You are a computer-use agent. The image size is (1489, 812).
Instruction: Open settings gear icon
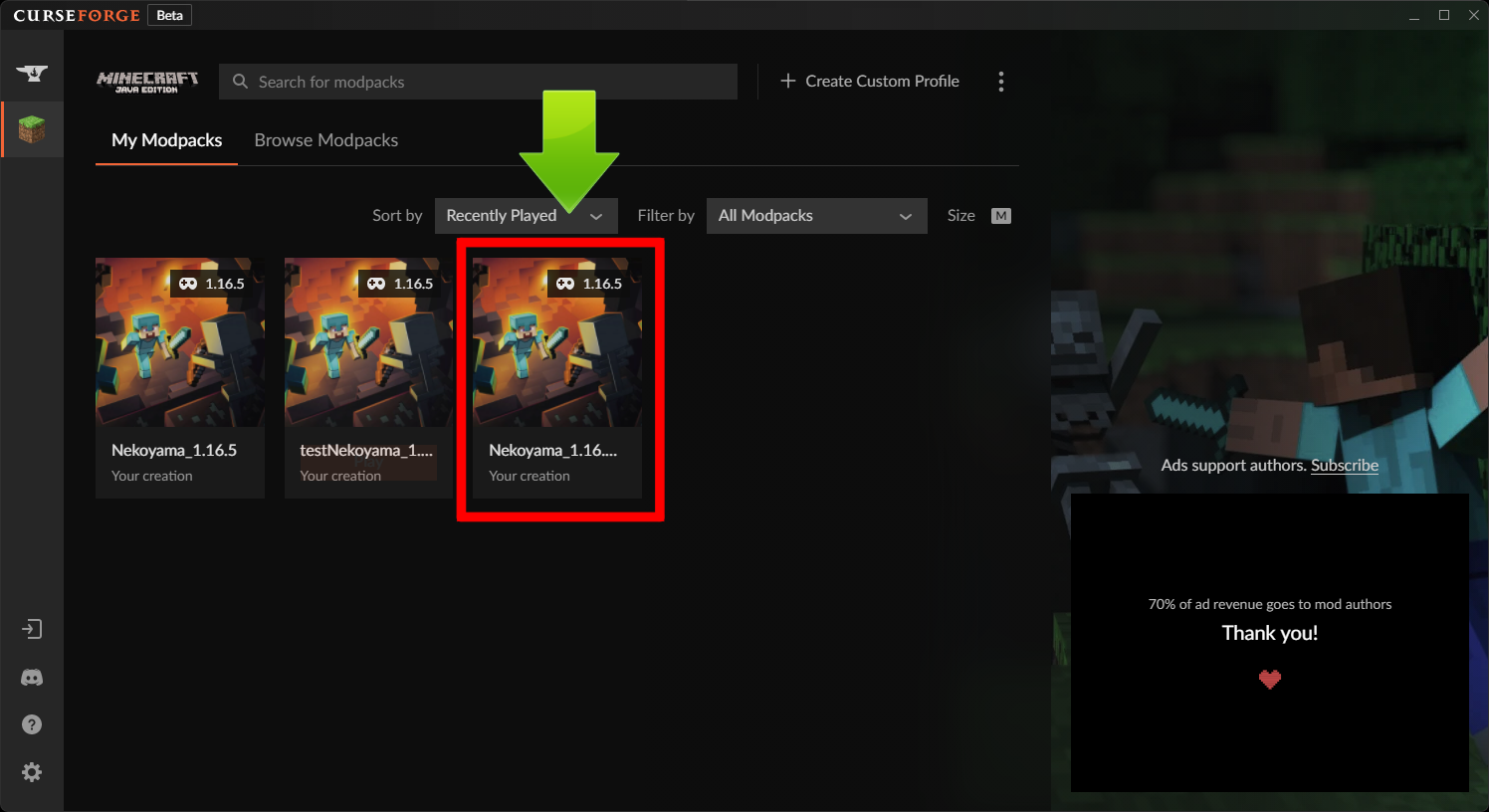[x=32, y=772]
